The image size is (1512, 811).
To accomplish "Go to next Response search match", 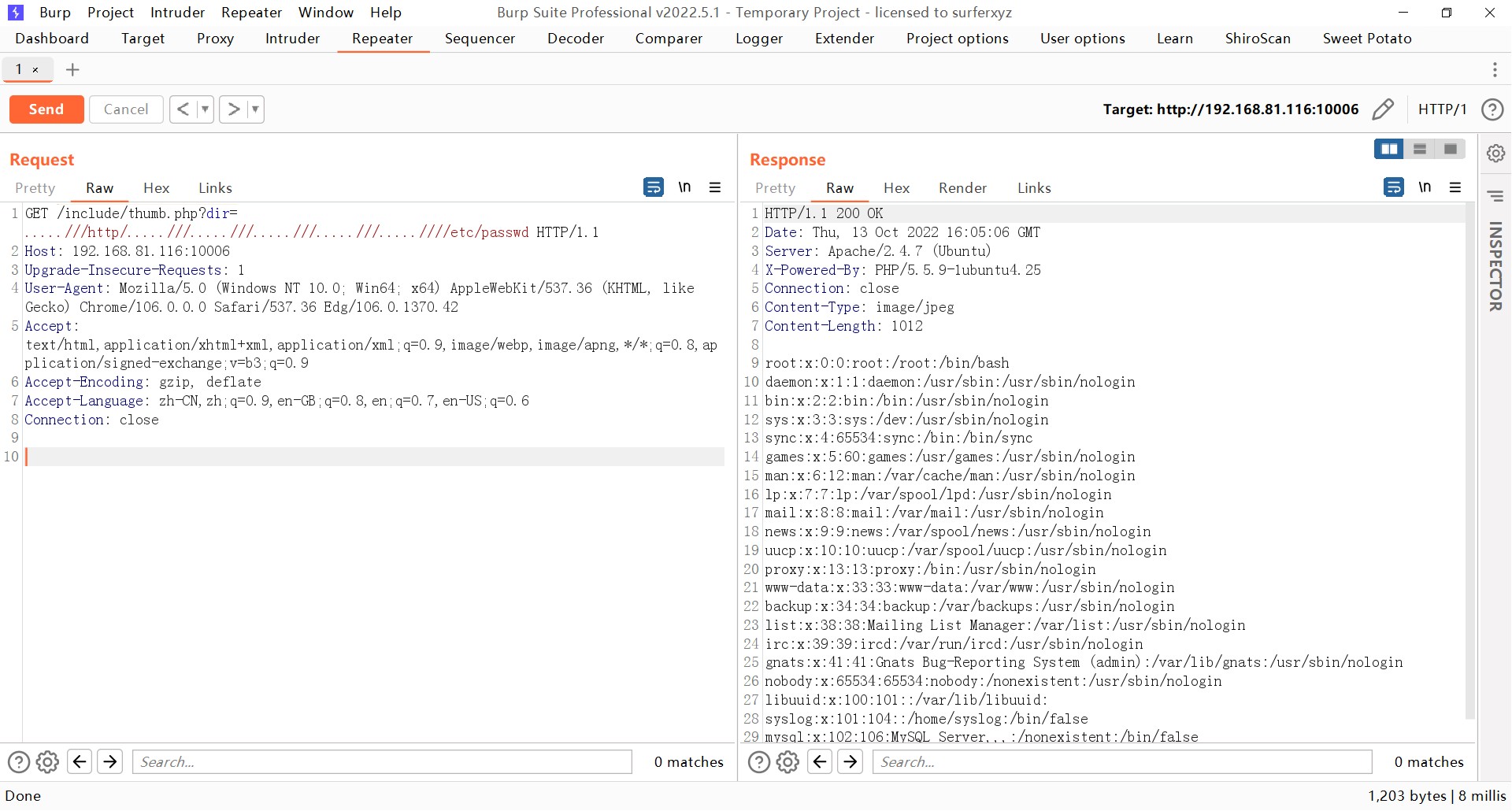I will pos(850,761).
